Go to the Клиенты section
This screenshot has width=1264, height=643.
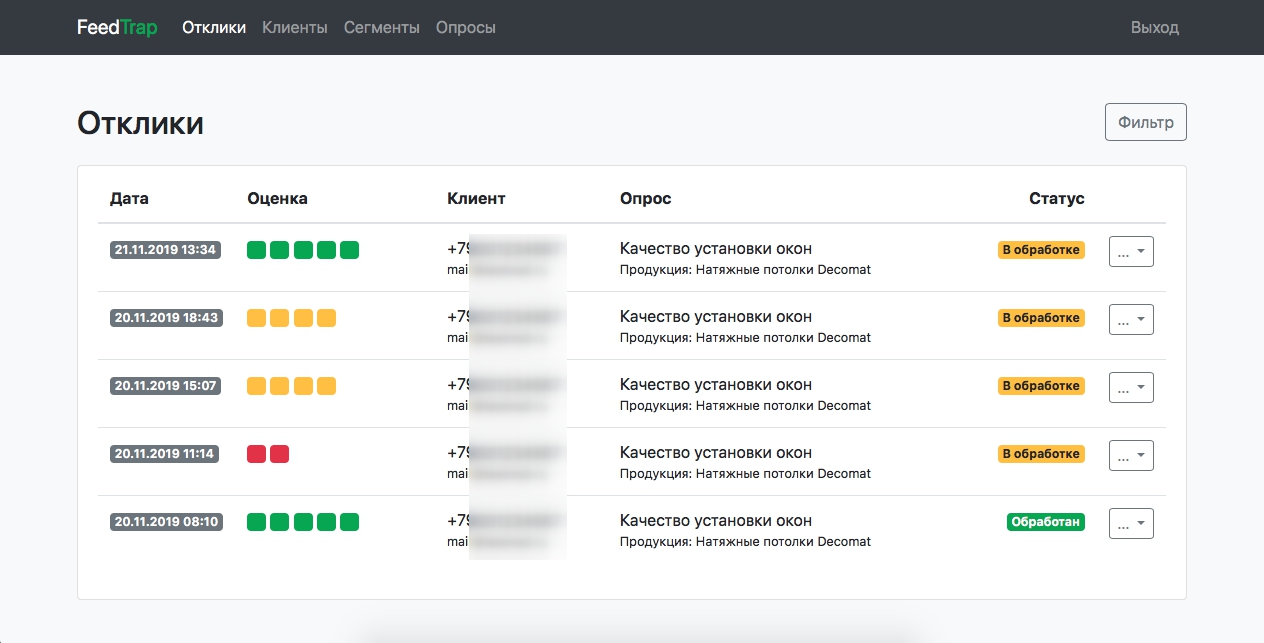click(x=294, y=27)
